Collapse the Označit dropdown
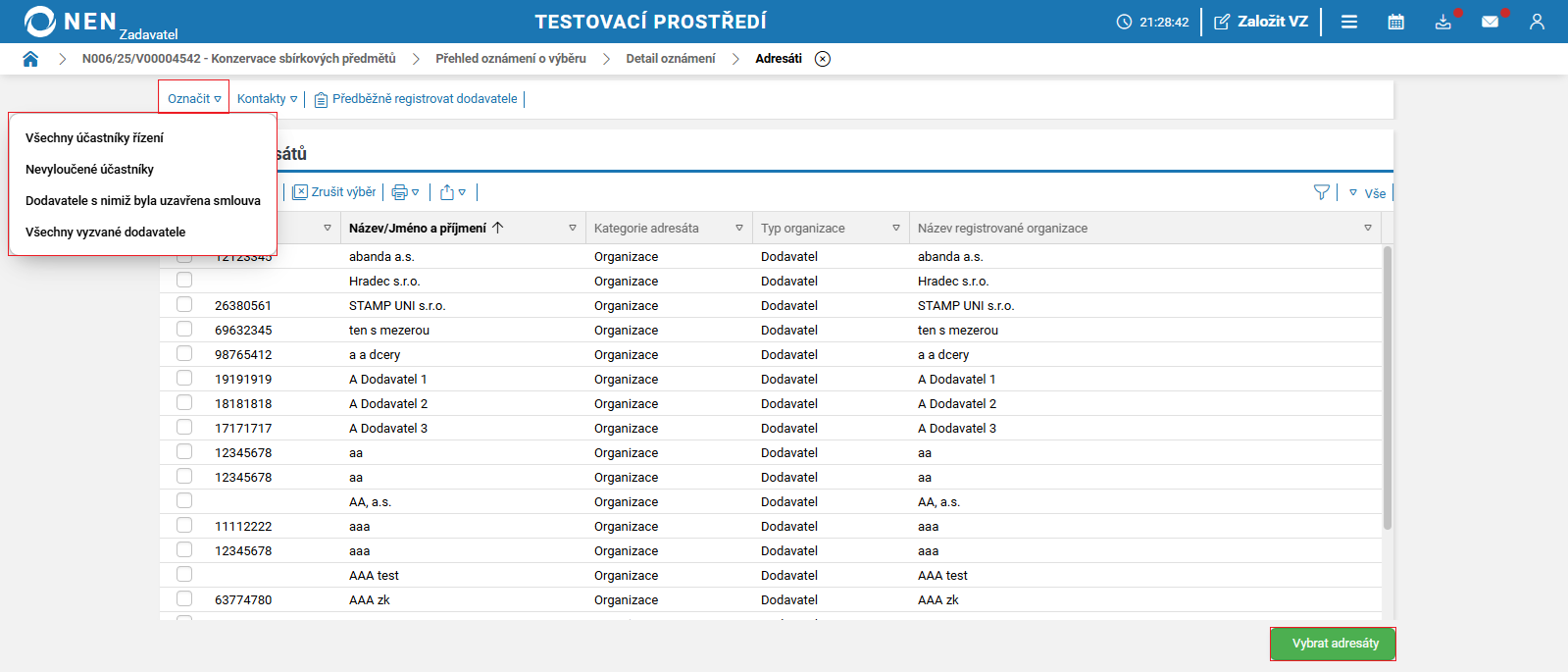 tap(194, 98)
